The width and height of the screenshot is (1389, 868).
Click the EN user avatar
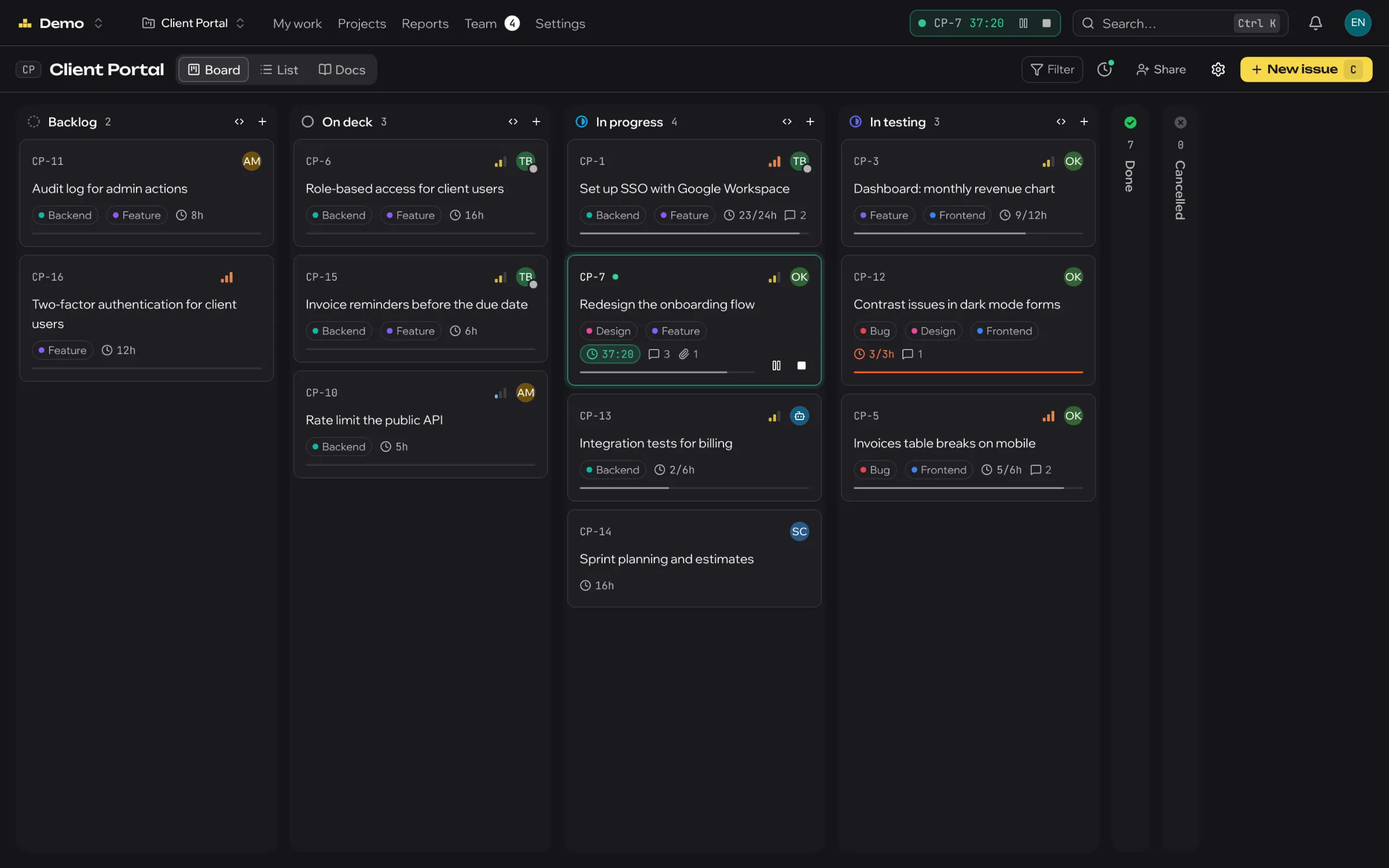1357,23
